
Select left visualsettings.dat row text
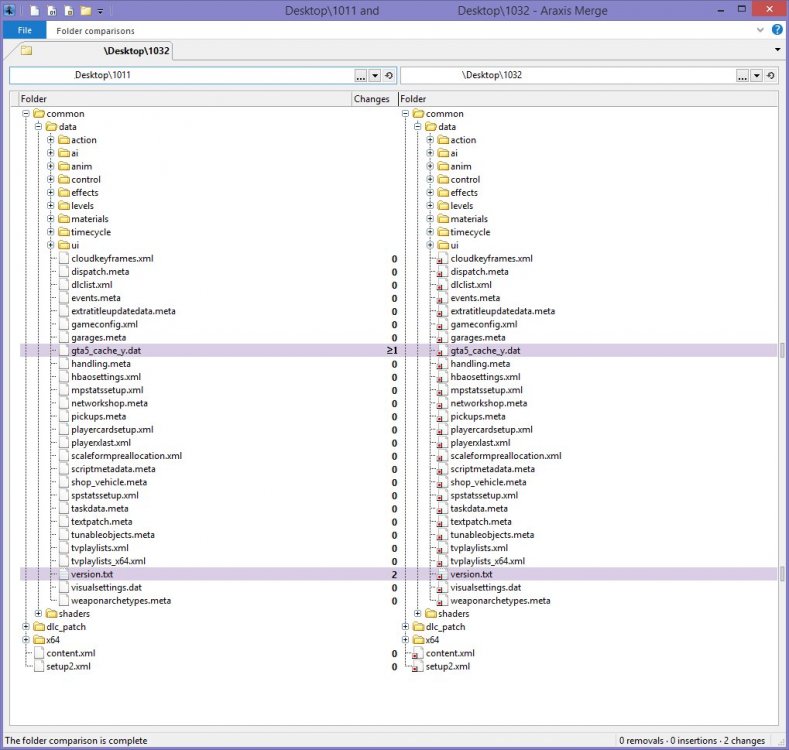(106, 587)
